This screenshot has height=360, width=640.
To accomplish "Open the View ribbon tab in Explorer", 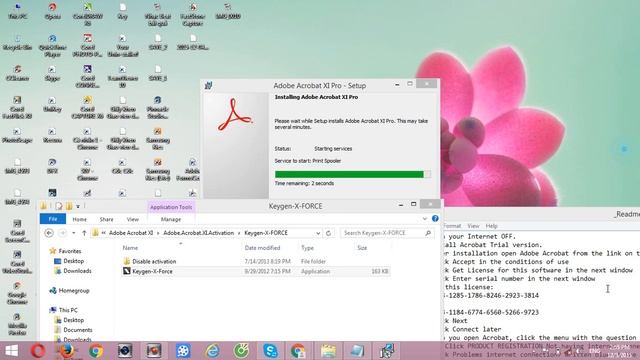I will coord(133,219).
